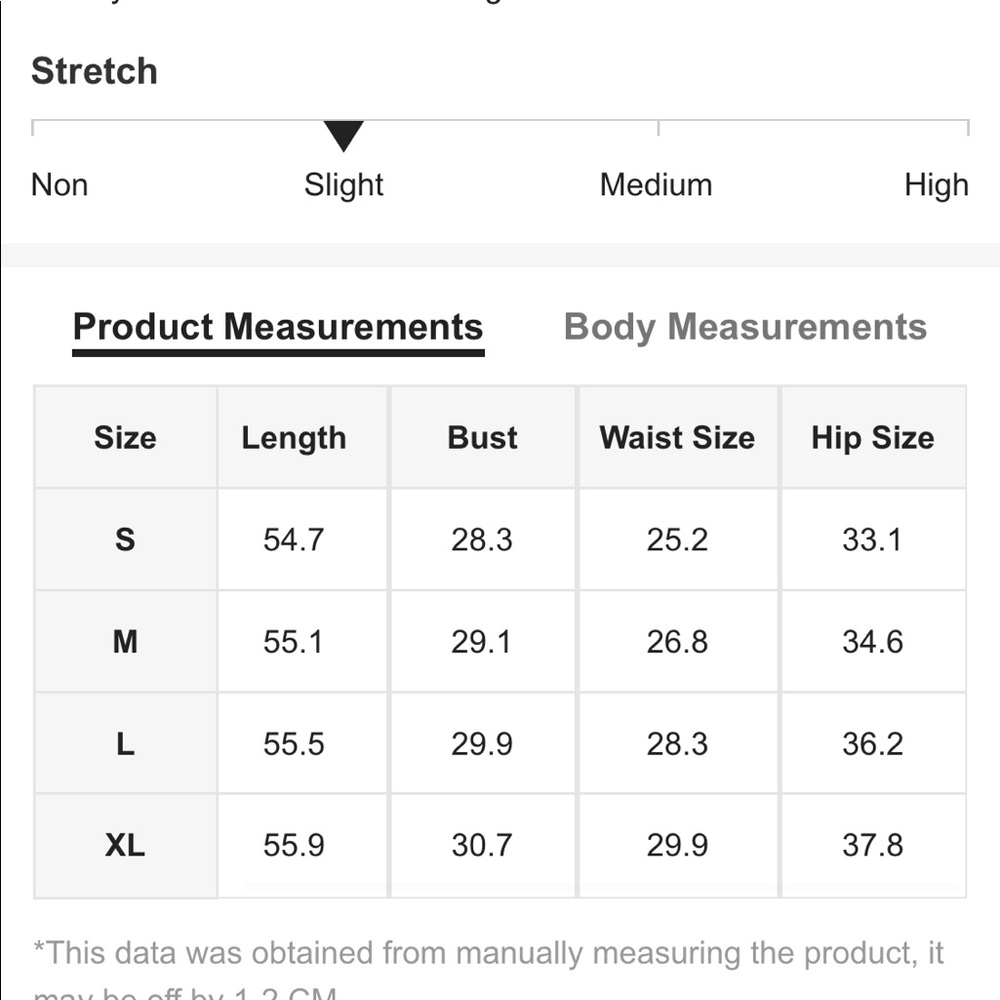
Task: Click the black stretch indicator triangle
Action: (x=343, y=135)
